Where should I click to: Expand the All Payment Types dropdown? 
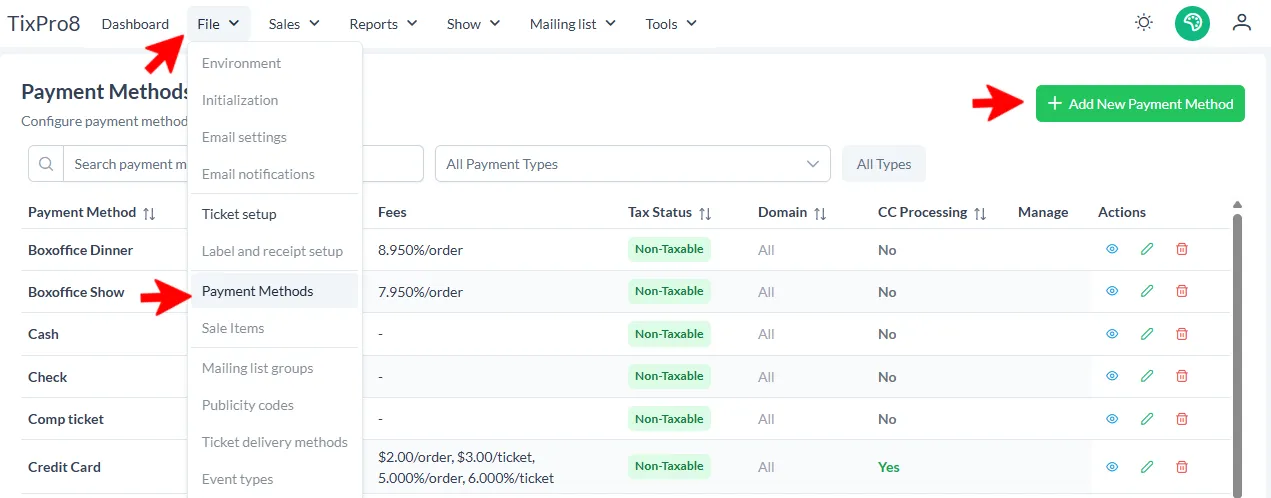coord(633,164)
